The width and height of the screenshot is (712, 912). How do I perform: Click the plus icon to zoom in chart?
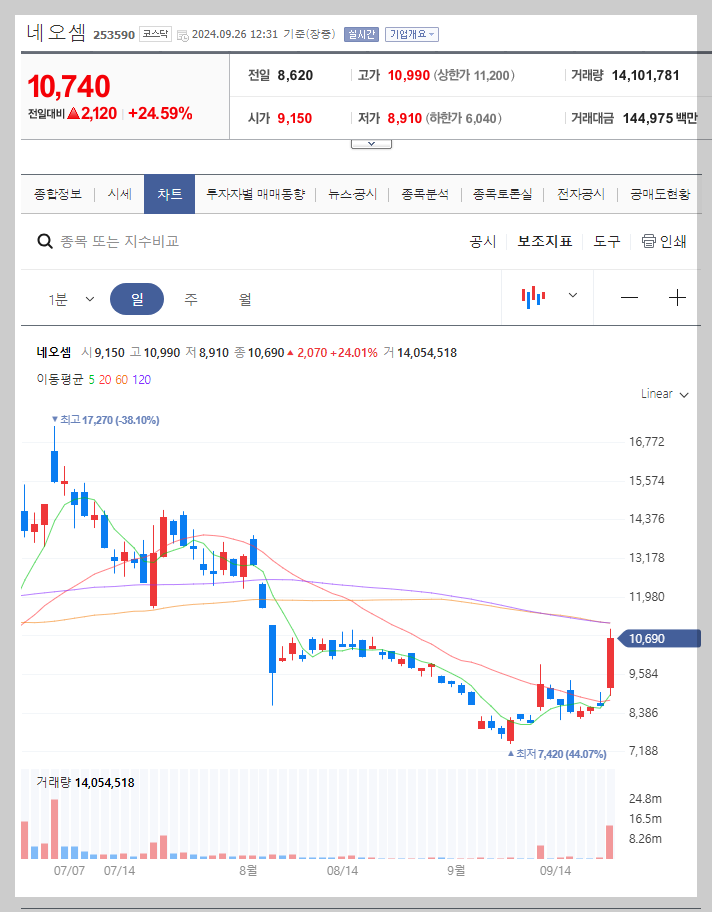(678, 296)
